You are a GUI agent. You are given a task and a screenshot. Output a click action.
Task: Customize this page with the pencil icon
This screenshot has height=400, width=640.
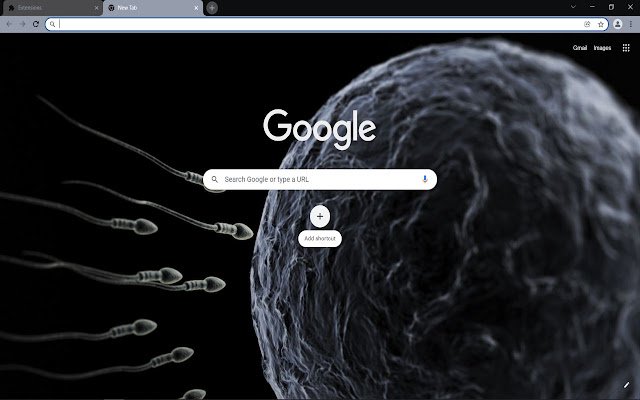626,385
